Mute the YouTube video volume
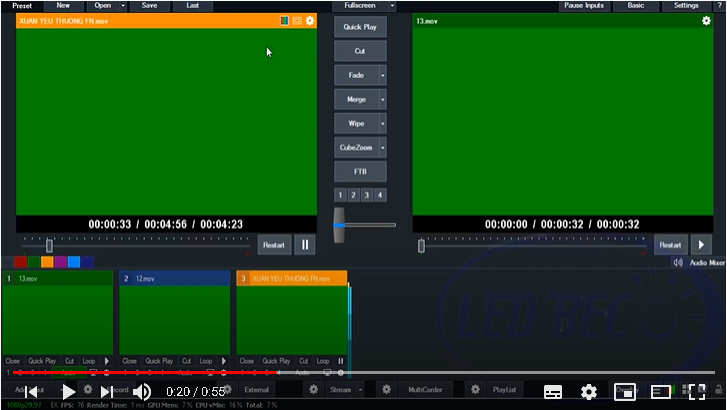Image resolution: width=727 pixels, height=410 pixels. [142, 391]
